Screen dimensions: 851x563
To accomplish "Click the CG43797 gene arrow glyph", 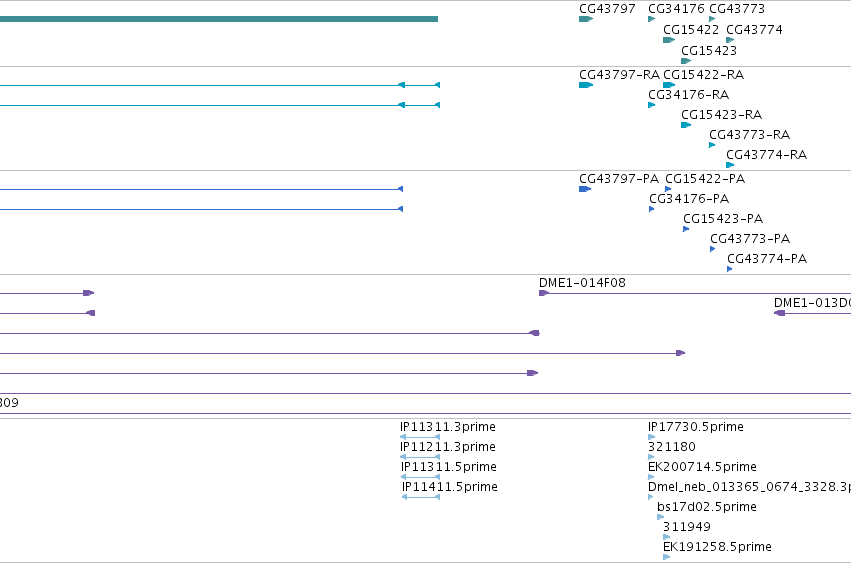I will [586, 19].
